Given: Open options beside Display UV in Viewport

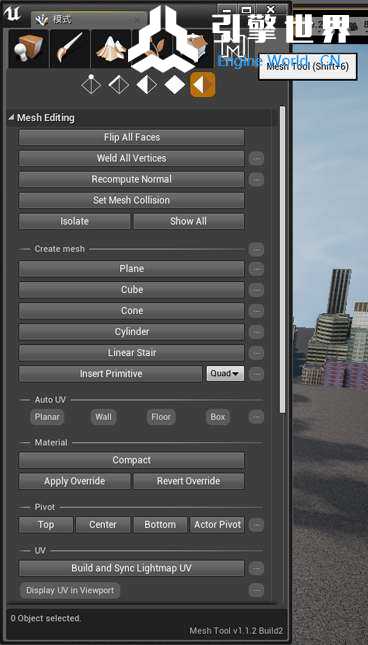Looking at the screenshot, I should (256, 590).
